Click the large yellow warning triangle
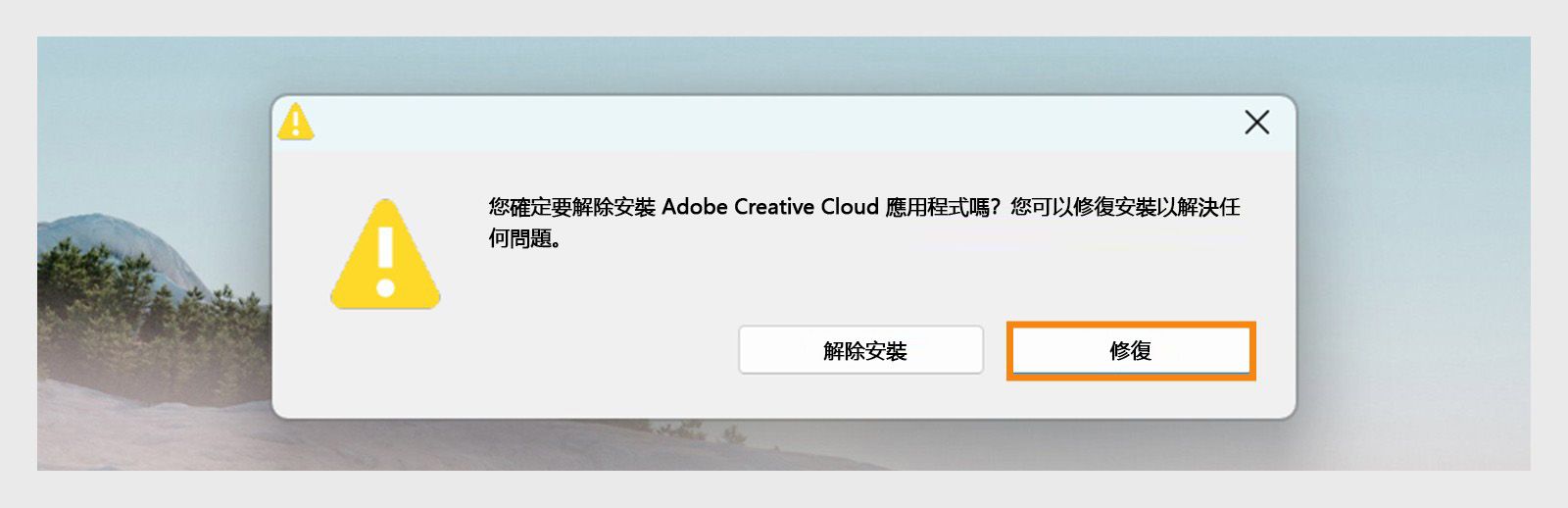This screenshot has width=1568, height=508. coord(385,255)
